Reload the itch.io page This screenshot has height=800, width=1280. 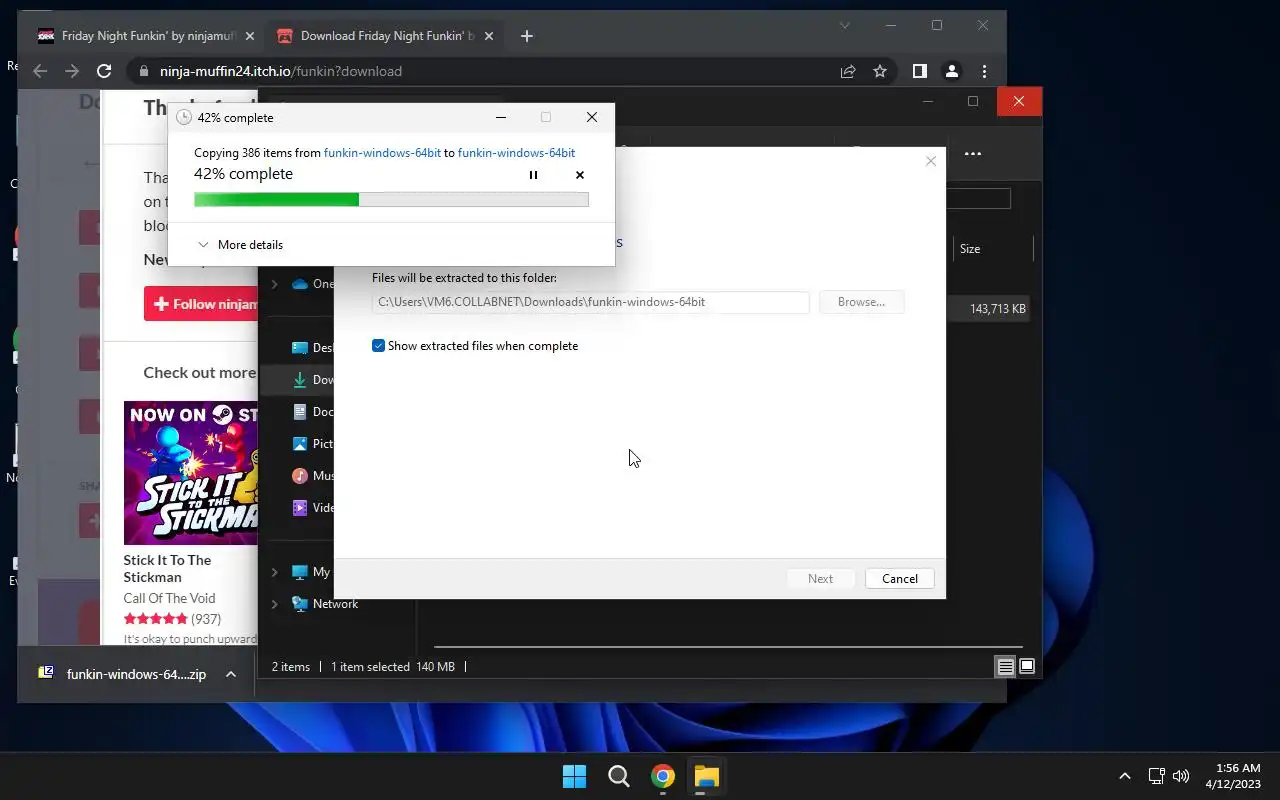point(104,71)
